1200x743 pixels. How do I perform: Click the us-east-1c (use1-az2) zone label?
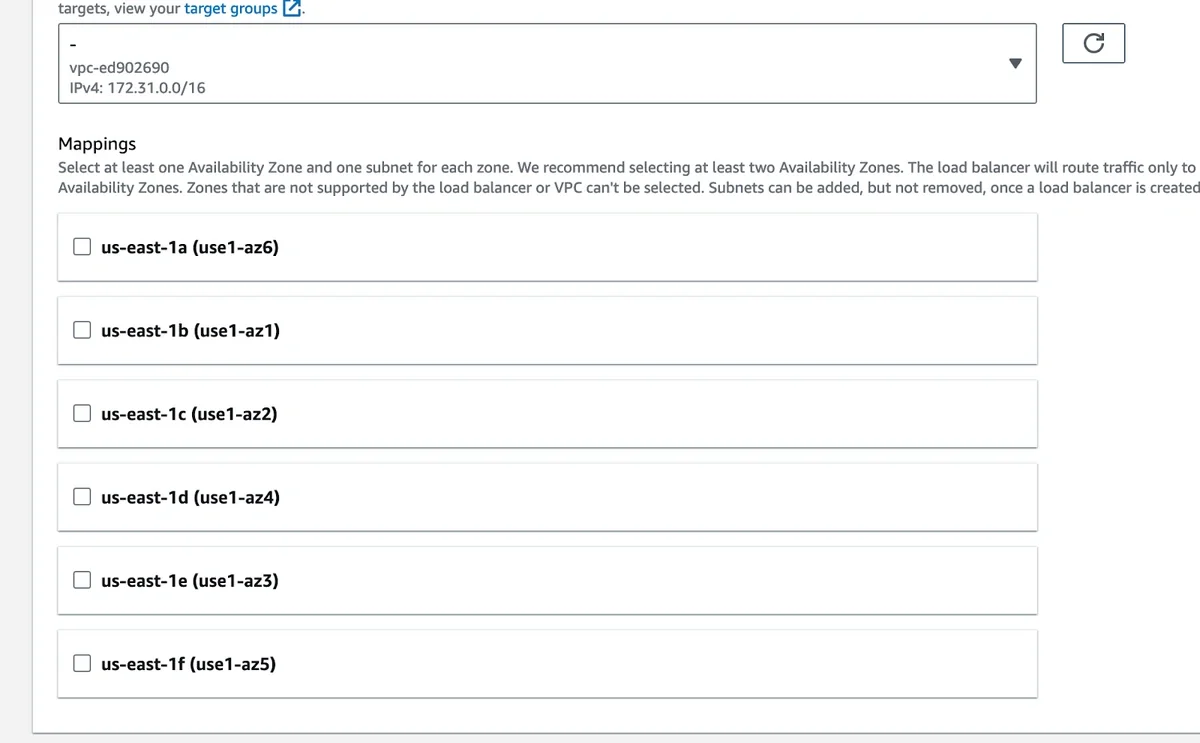pos(189,413)
